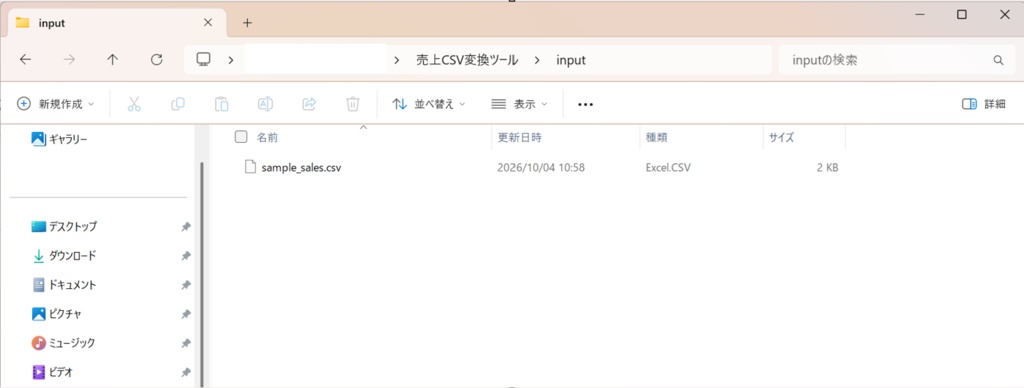This screenshot has width=1024, height=388.
Task: Open ビデオ in navigation pane
Action: 52,372
